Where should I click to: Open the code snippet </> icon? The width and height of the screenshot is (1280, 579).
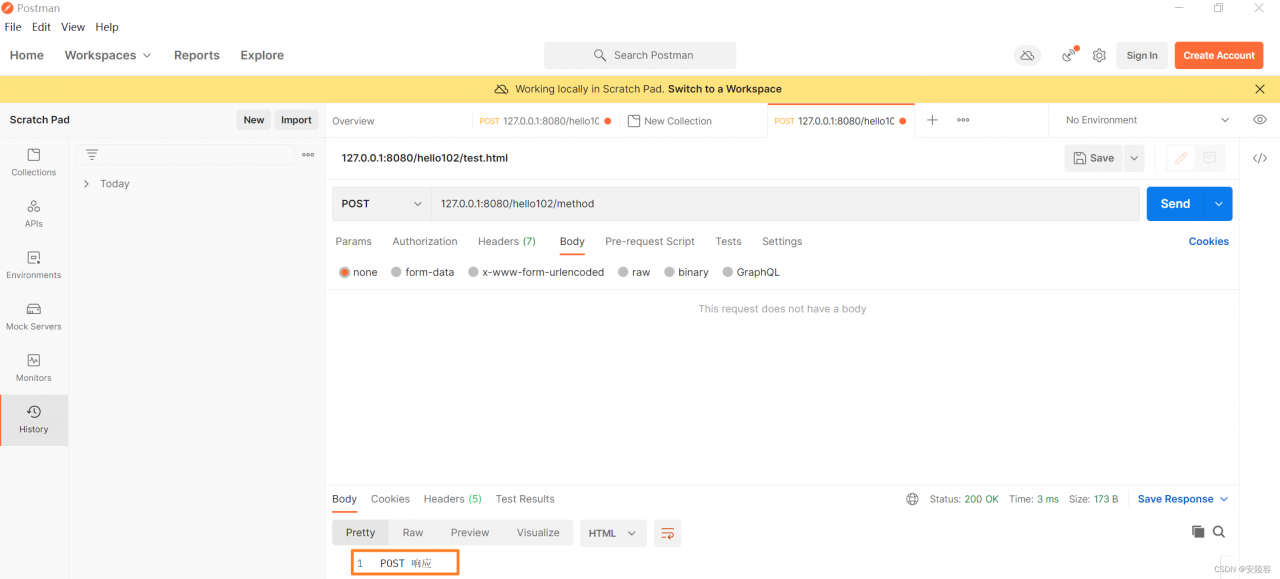(1260, 158)
